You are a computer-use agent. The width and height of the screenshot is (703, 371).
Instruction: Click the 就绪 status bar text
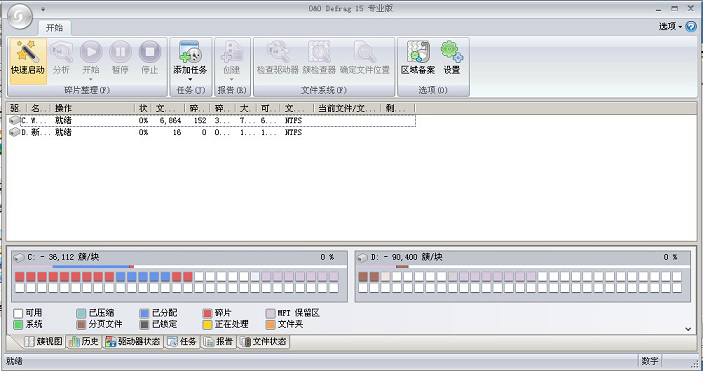pyautogui.click(x=14, y=361)
